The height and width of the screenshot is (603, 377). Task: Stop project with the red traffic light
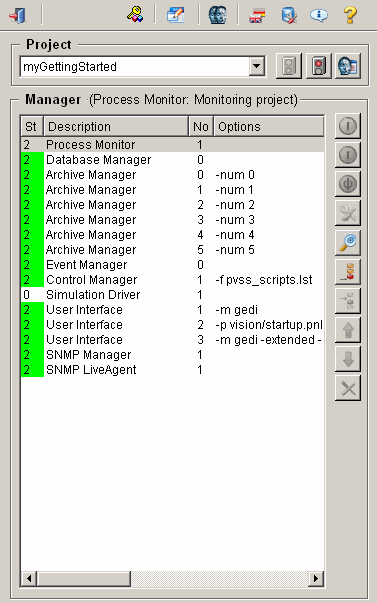tap(319, 66)
